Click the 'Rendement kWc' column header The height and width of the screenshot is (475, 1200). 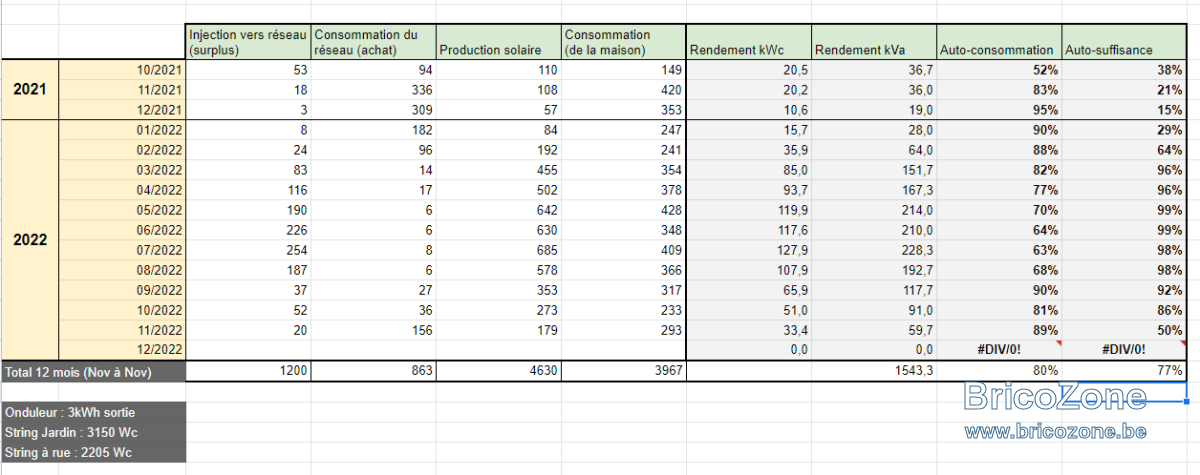point(749,42)
